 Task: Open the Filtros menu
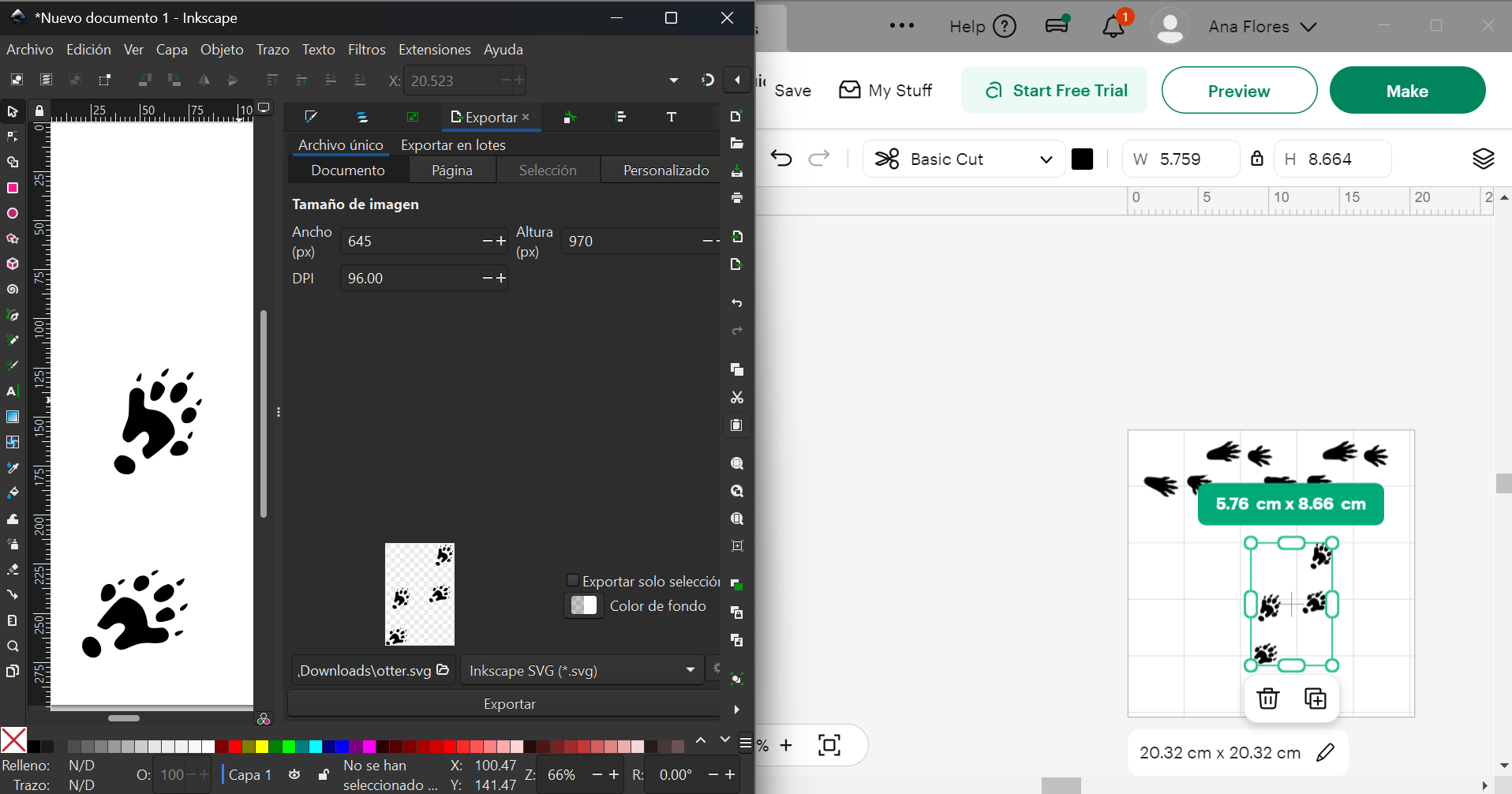(367, 50)
